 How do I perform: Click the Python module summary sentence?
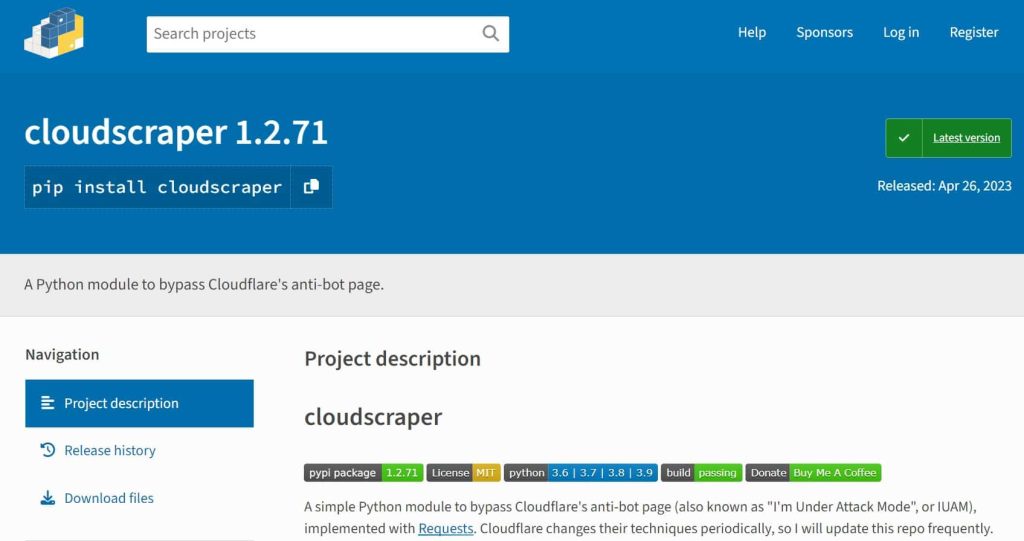pos(204,284)
